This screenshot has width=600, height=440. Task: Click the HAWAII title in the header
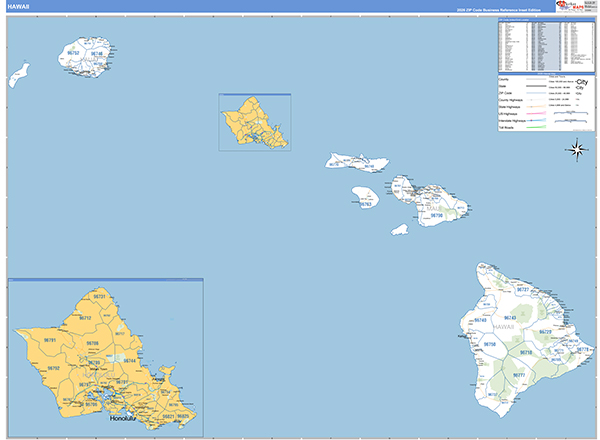click(x=18, y=7)
